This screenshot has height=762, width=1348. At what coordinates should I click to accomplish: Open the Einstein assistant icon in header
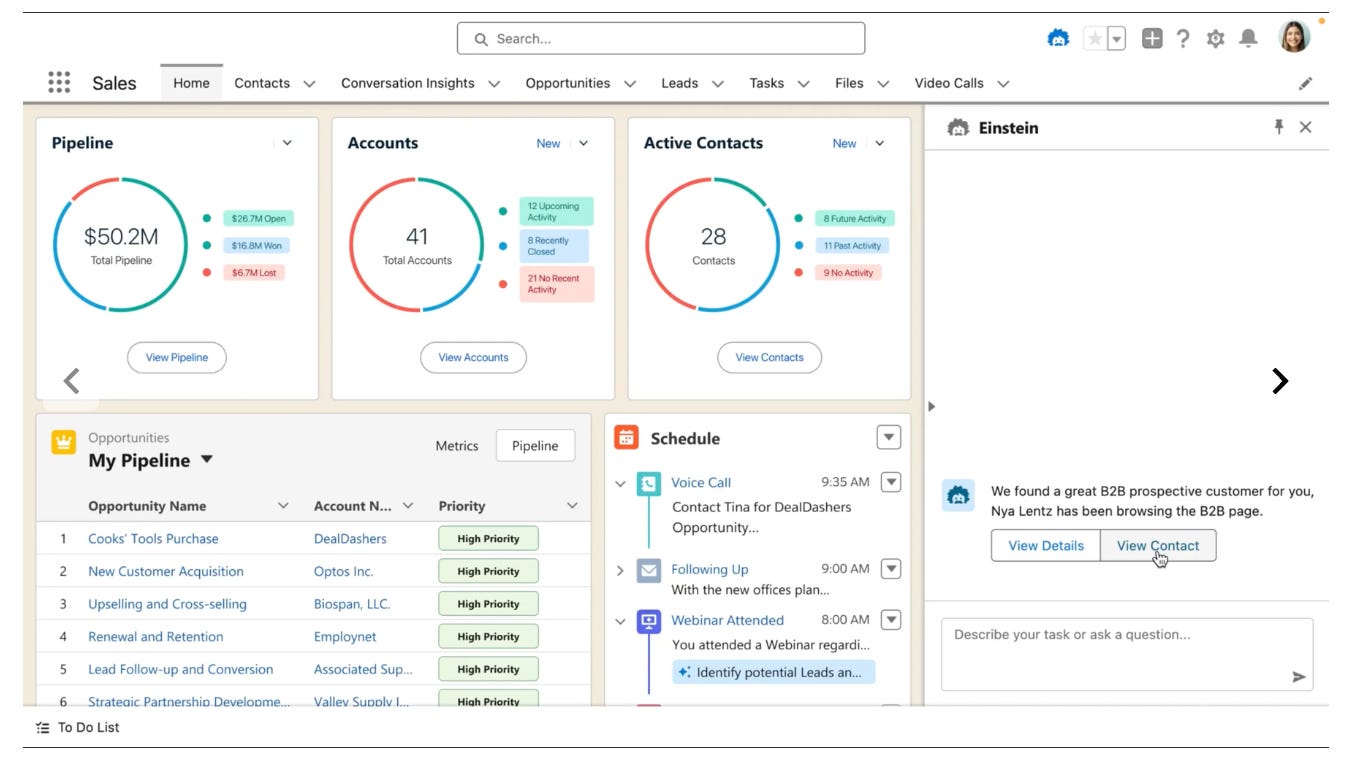point(1058,38)
